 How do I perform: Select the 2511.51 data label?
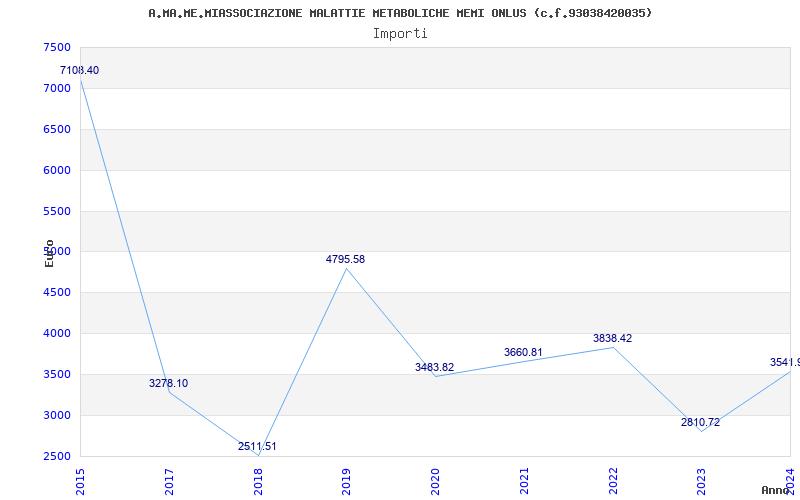click(x=257, y=446)
